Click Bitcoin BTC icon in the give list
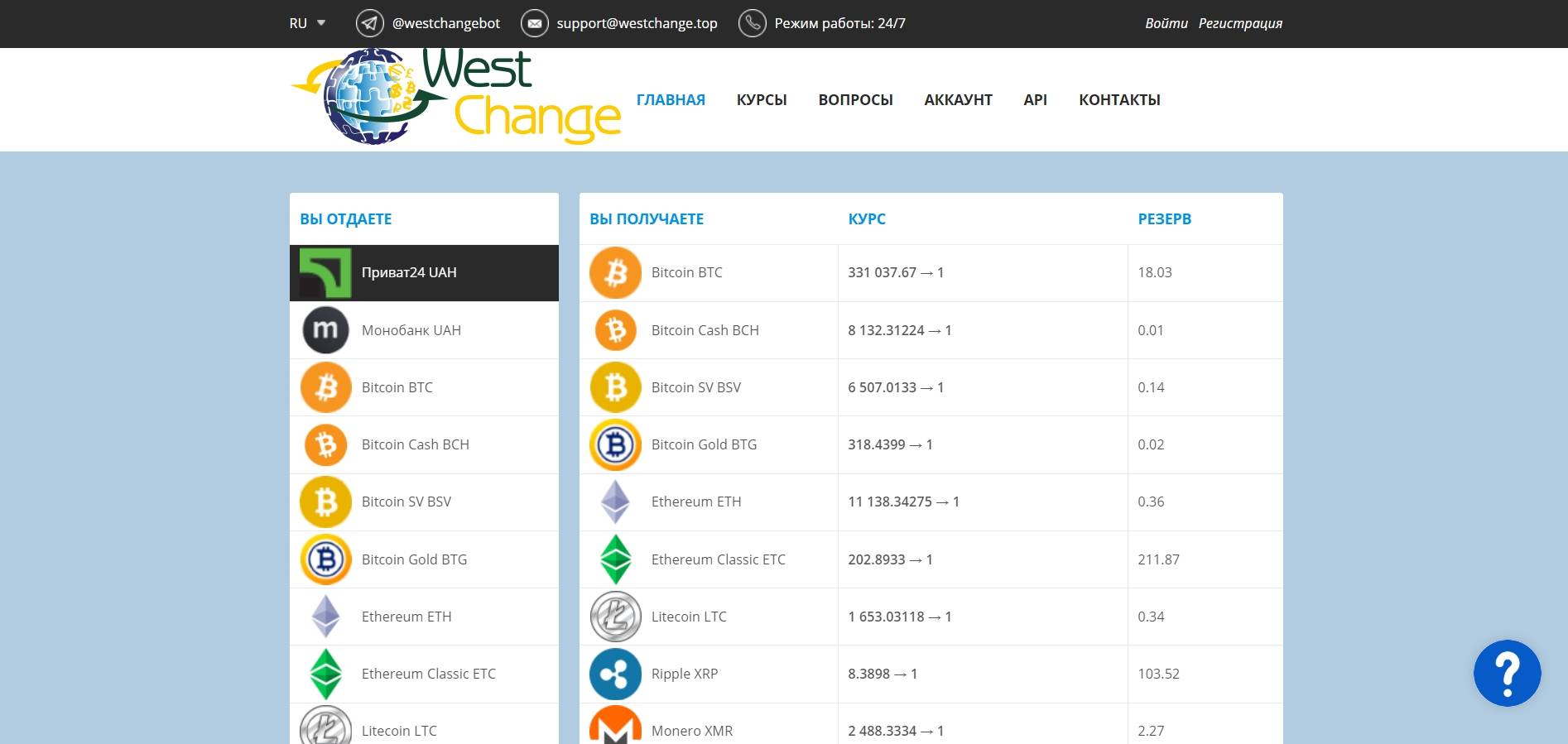This screenshot has height=744, width=1568. 325,387
